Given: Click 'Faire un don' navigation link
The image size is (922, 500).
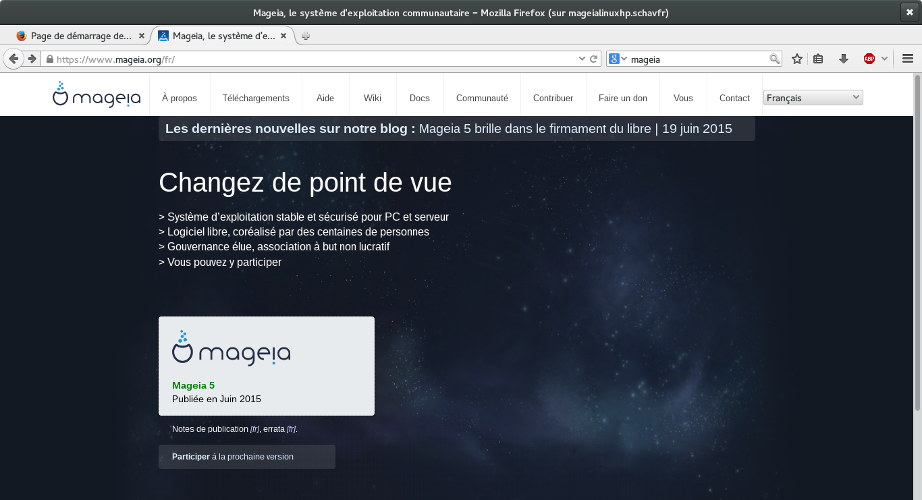Looking at the screenshot, I should coord(623,98).
